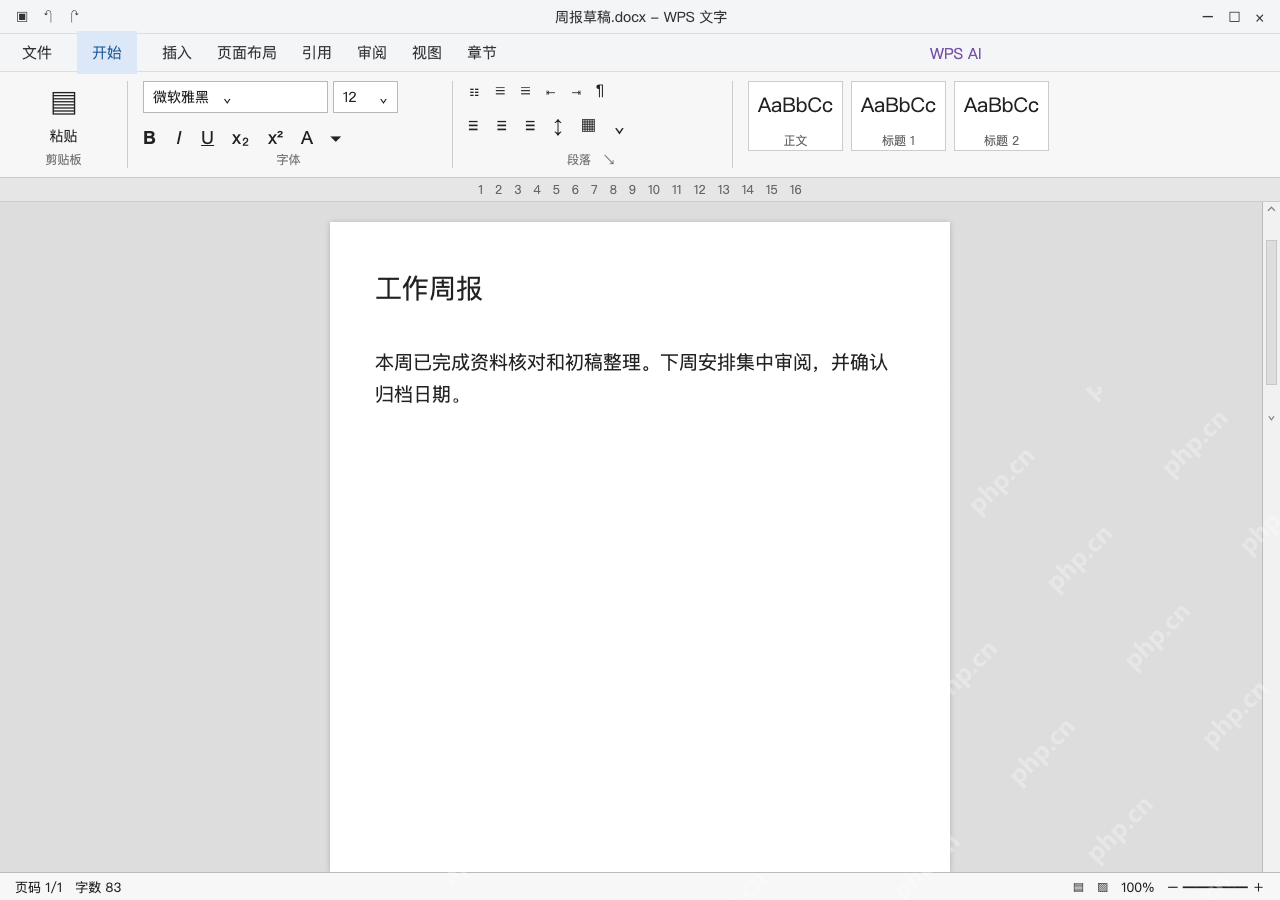Open the font size 12 dropdown
This screenshot has width=1280, height=900.
click(365, 97)
